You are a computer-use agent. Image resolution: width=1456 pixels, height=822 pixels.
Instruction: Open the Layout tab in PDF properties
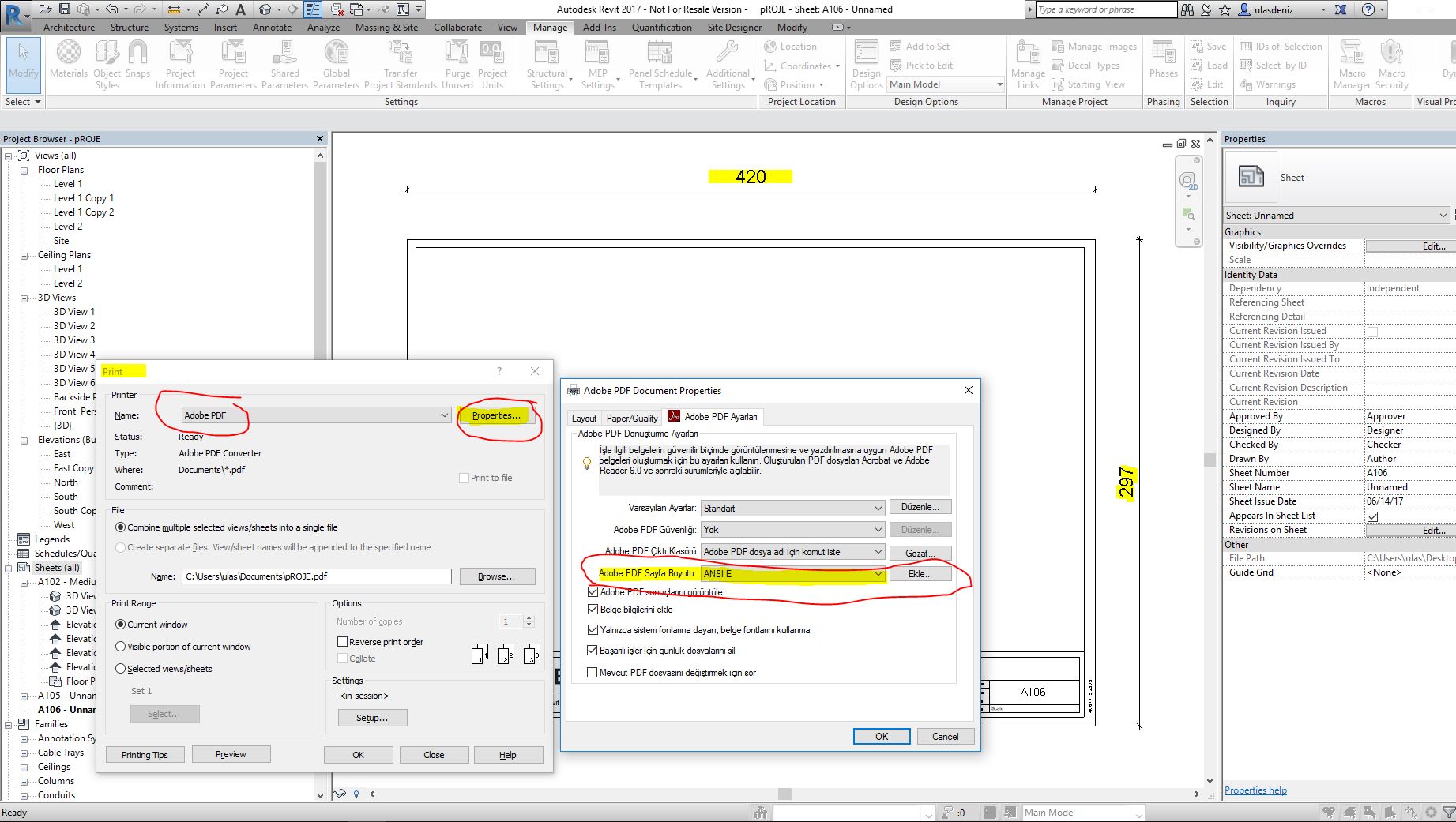584,418
